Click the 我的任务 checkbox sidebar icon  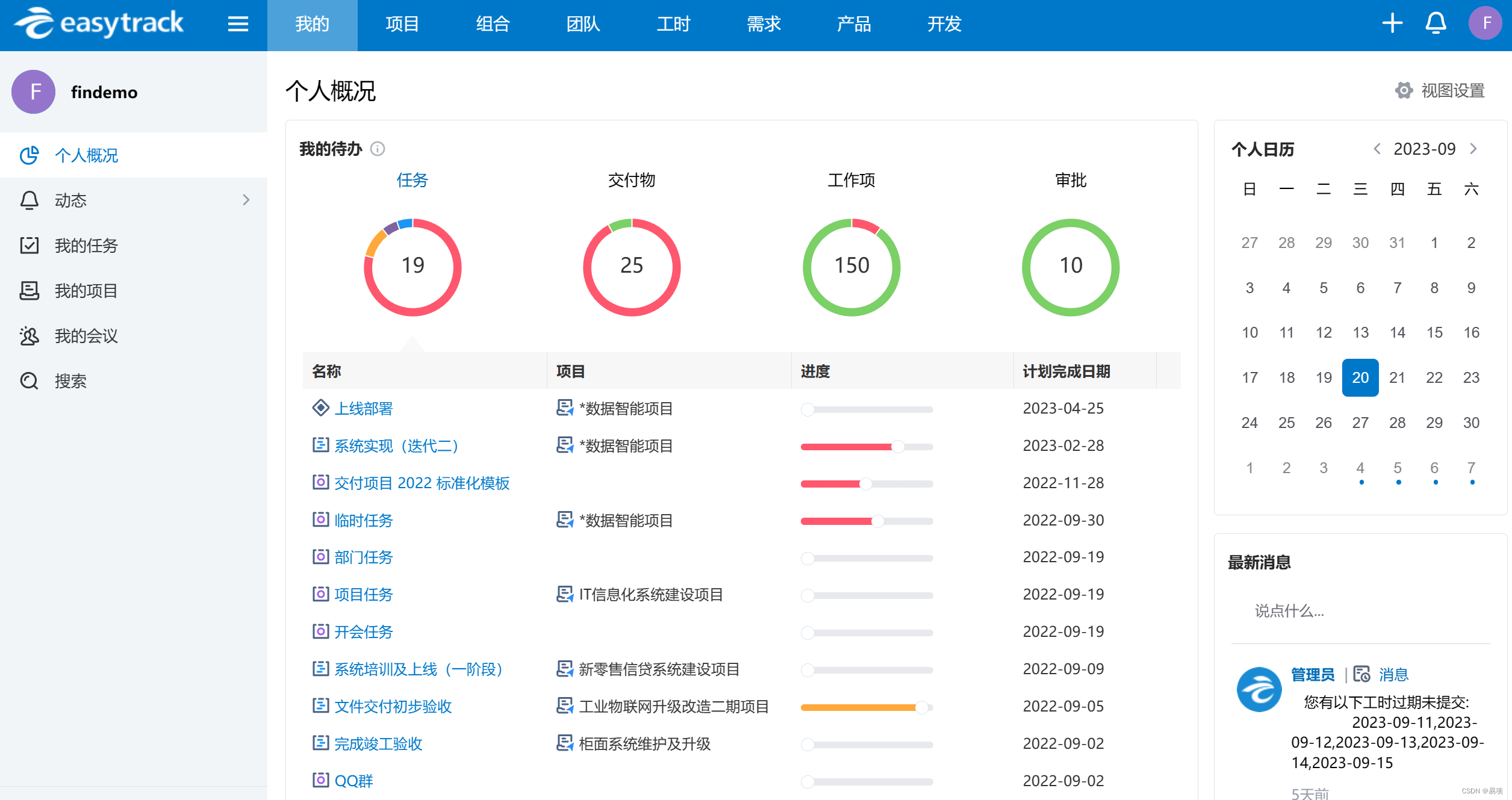tap(30, 245)
